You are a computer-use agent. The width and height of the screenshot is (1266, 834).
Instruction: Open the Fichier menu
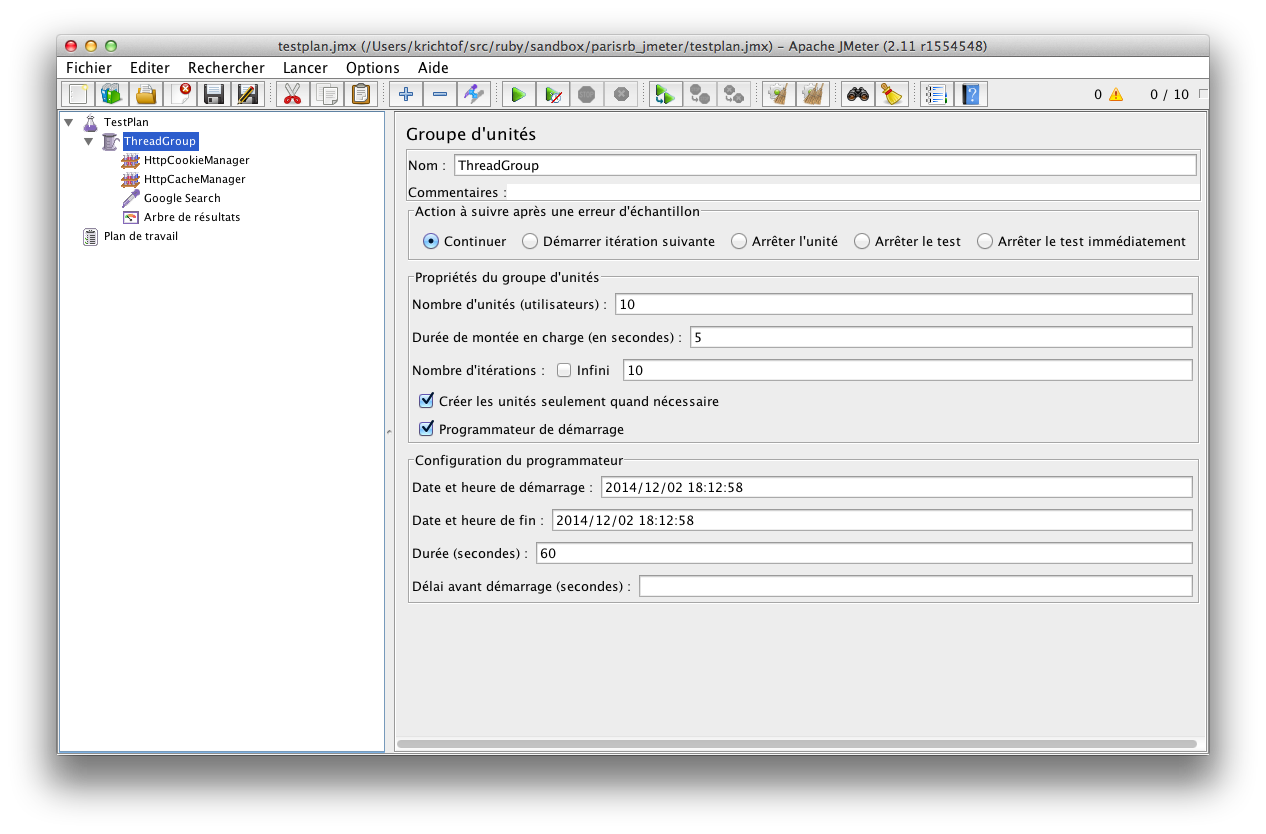pos(90,68)
